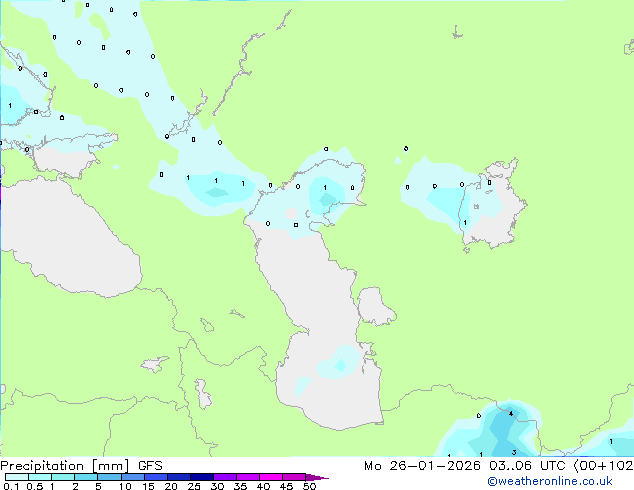Click the forecast offset '(00+102'
The height and width of the screenshot is (490, 634).
[603, 466]
